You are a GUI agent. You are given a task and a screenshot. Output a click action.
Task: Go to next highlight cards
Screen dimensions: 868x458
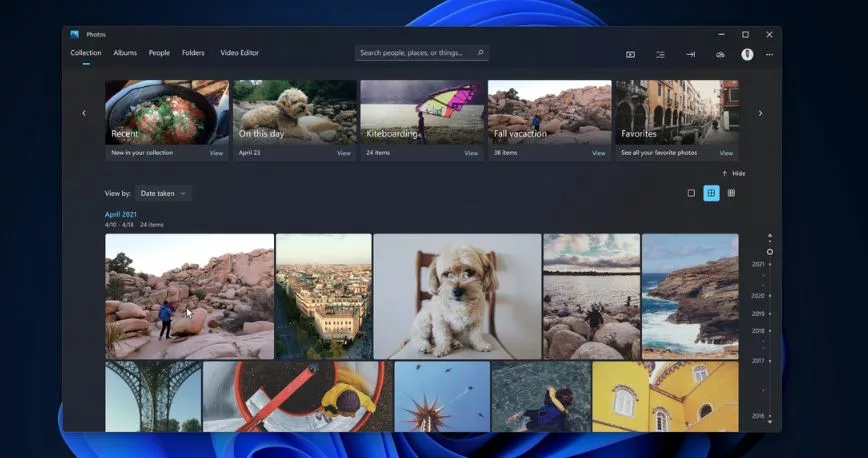(x=760, y=113)
